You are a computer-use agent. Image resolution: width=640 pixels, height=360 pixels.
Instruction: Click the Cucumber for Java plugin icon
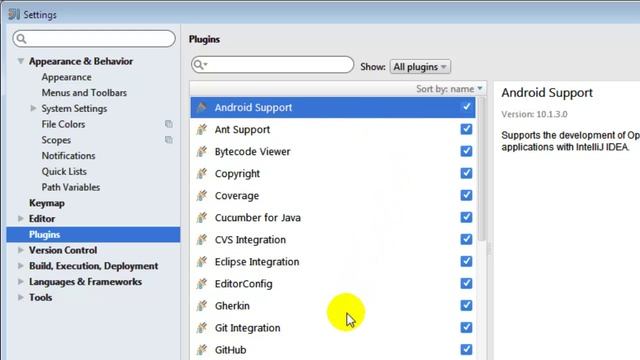[202, 218]
